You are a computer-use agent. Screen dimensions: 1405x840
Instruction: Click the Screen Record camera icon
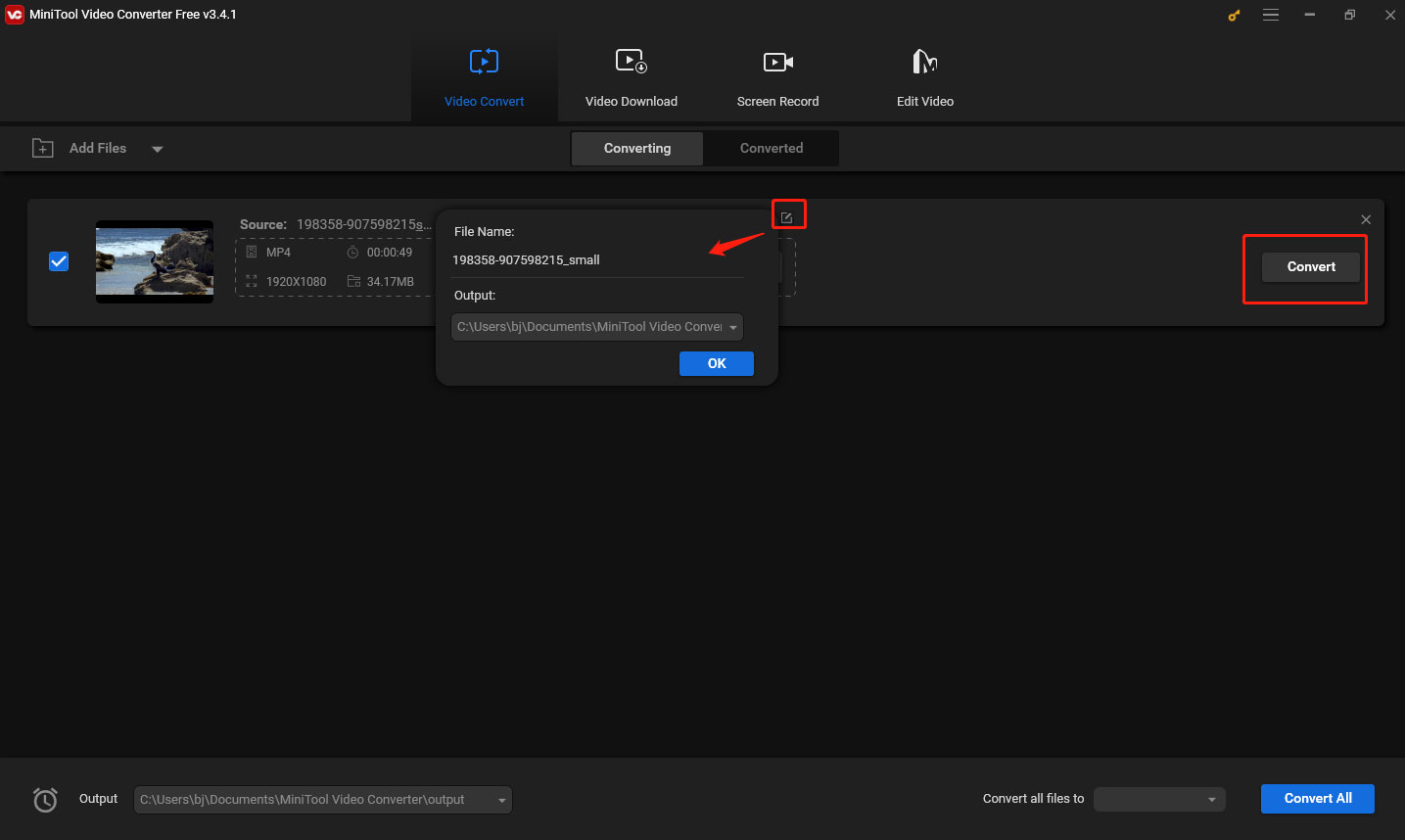pyautogui.click(x=778, y=62)
